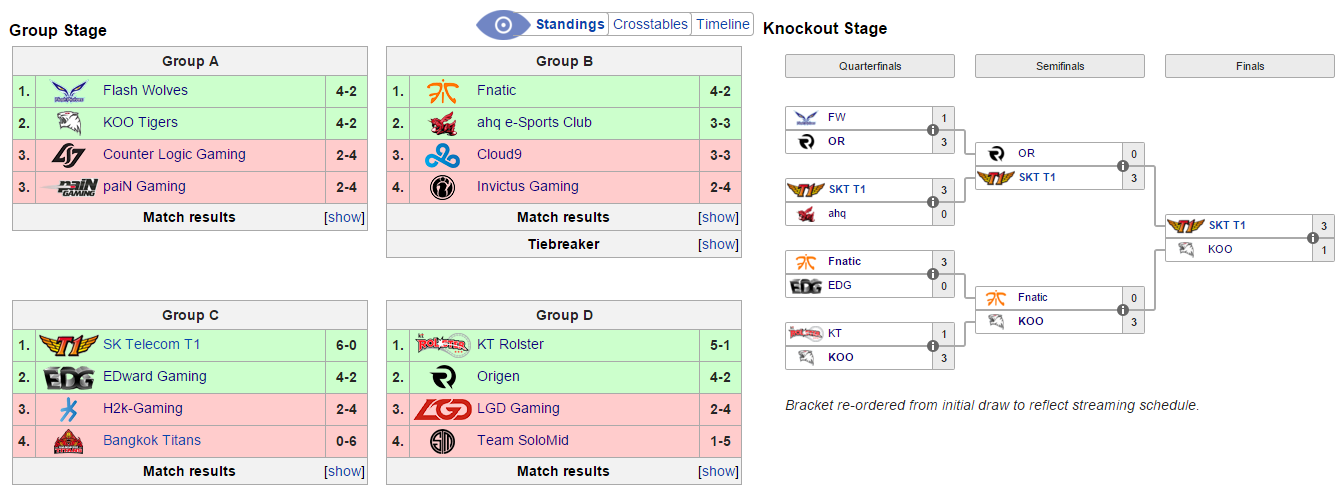Viewport: 1340px width, 498px height.
Task: Open info icon for SKT T1 vs KOO final
Action: coord(1313,238)
